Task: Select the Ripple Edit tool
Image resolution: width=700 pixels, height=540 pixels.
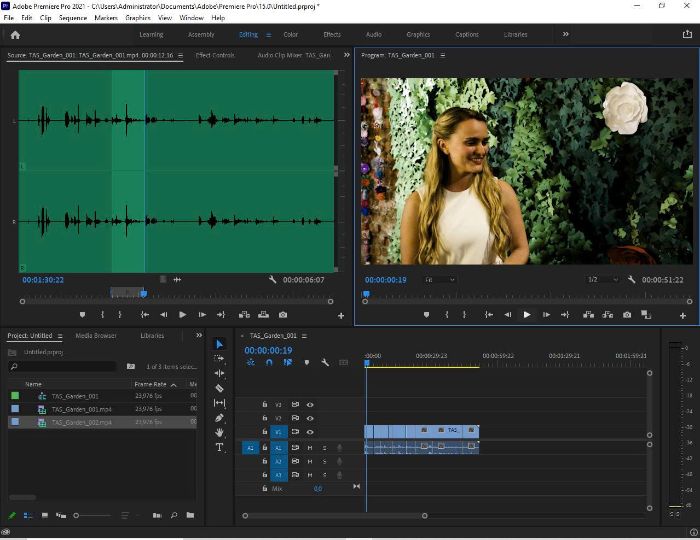Action: click(x=219, y=373)
